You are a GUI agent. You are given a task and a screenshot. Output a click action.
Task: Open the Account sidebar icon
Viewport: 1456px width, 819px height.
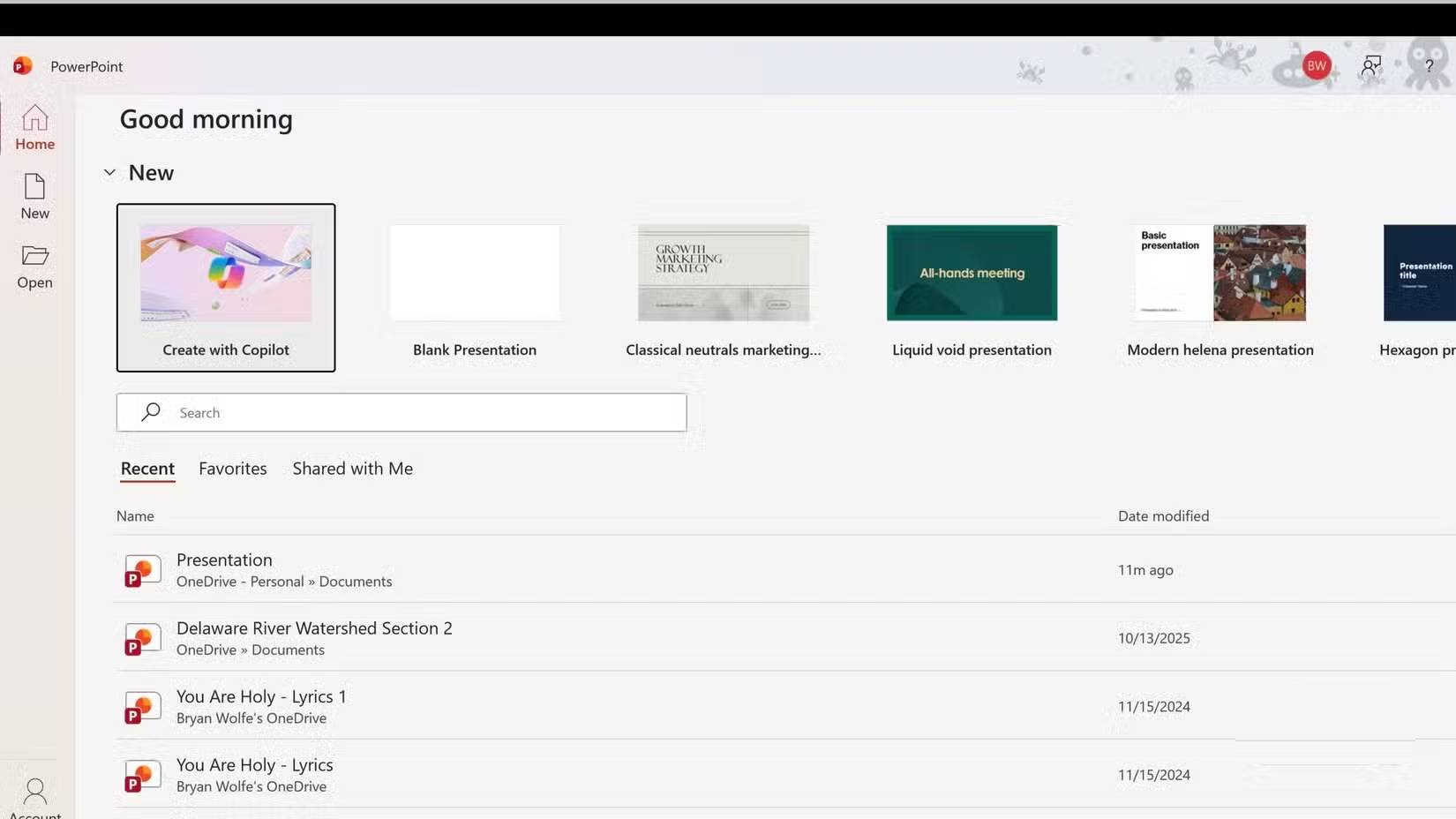[35, 791]
